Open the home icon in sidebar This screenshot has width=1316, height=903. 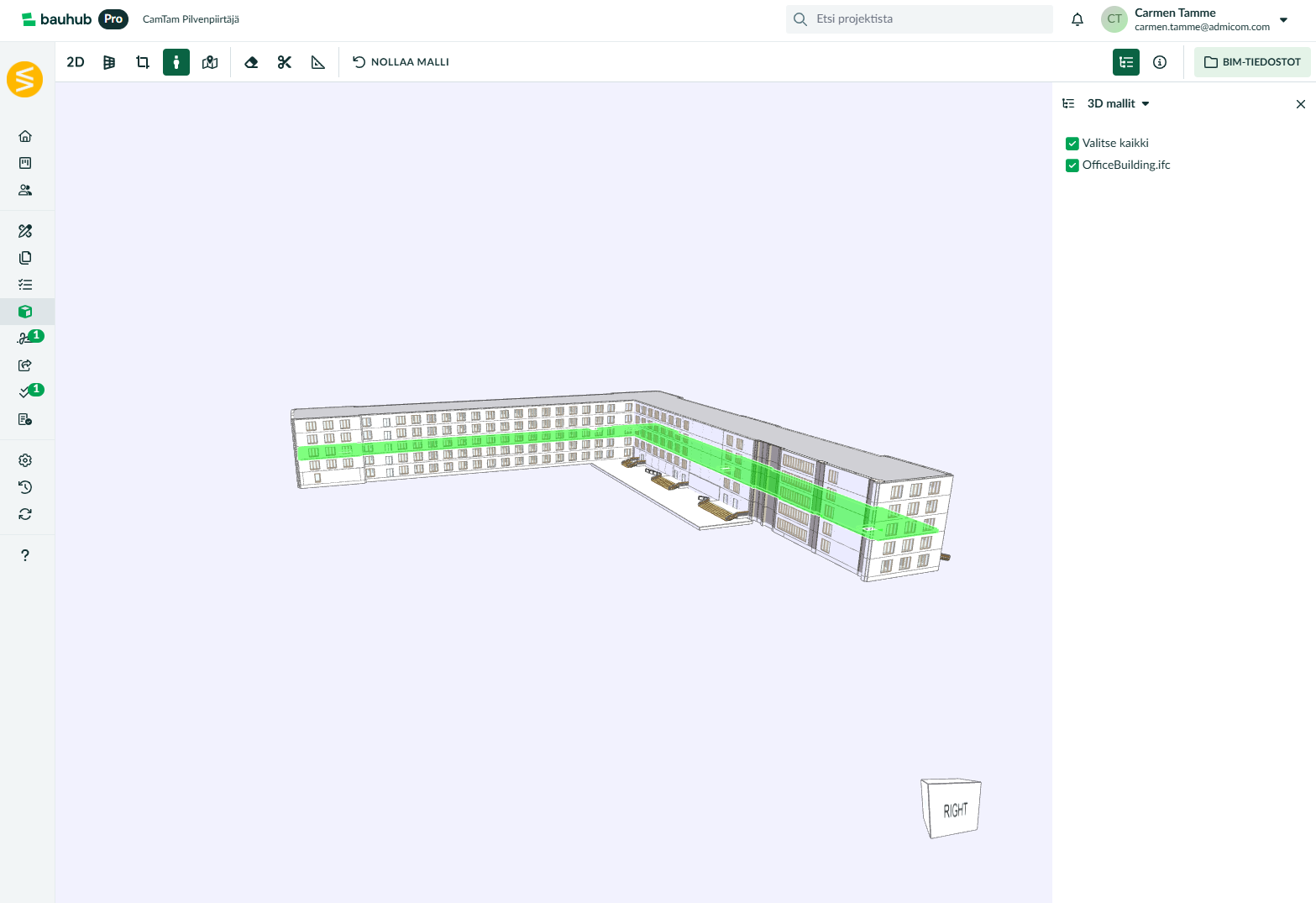tap(25, 136)
